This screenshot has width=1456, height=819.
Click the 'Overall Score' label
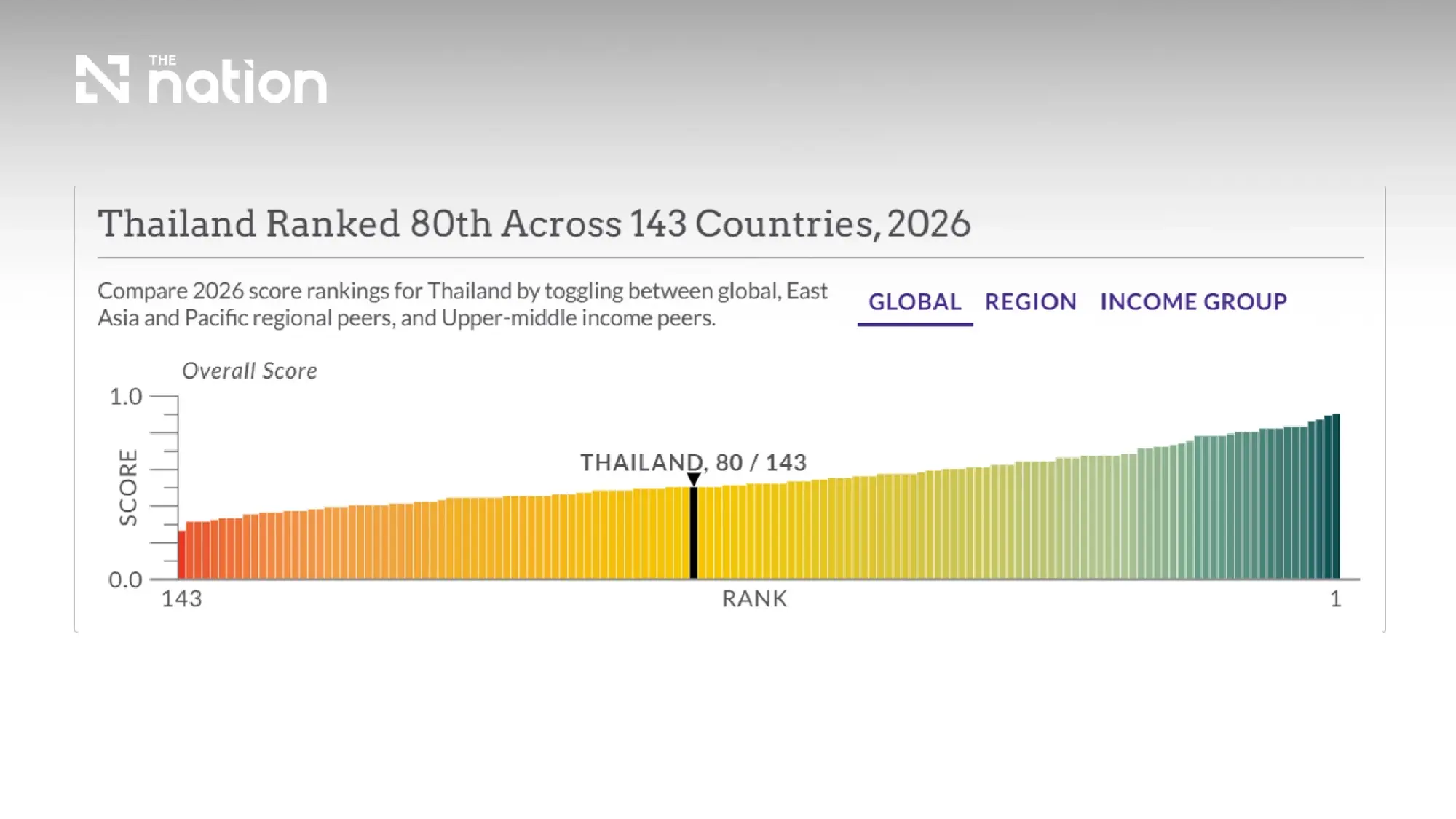click(250, 371)
